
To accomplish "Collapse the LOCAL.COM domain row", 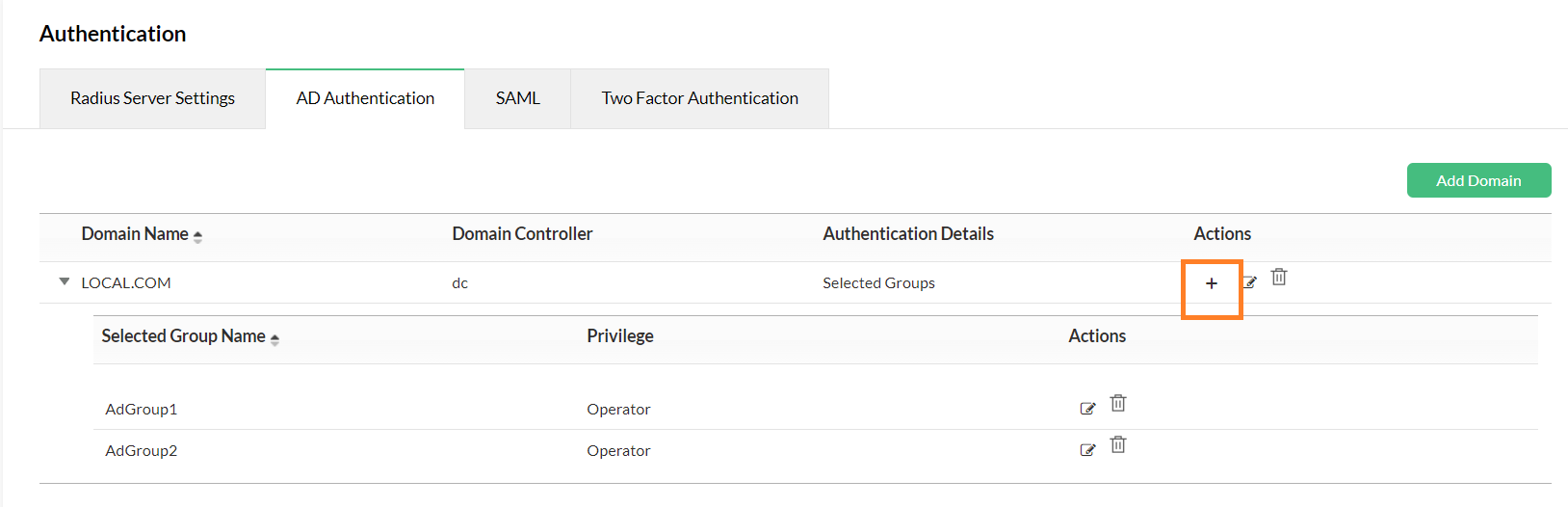I will pos(65,282).
